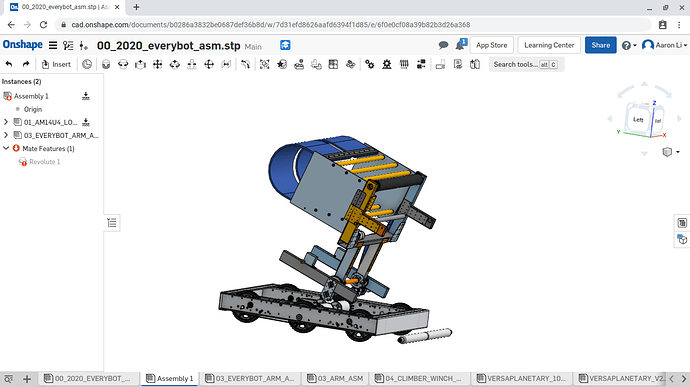The image size is (690, 387).
Task: Switch to the 04_CLIMBER_WINCH tab
Action: point(418,378)
